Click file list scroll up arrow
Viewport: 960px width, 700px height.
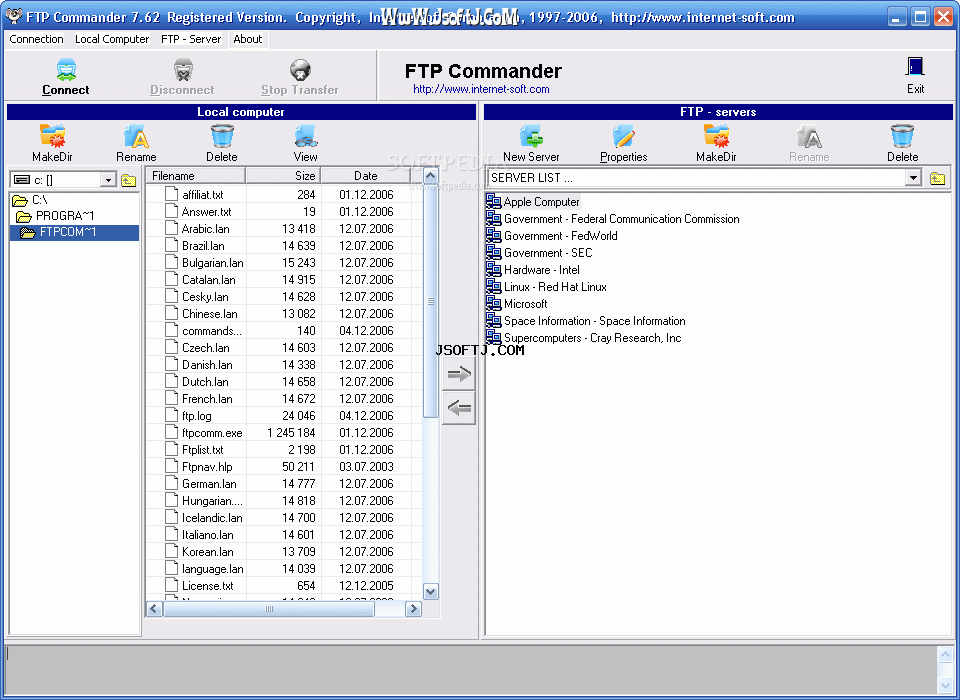point(430,176)
